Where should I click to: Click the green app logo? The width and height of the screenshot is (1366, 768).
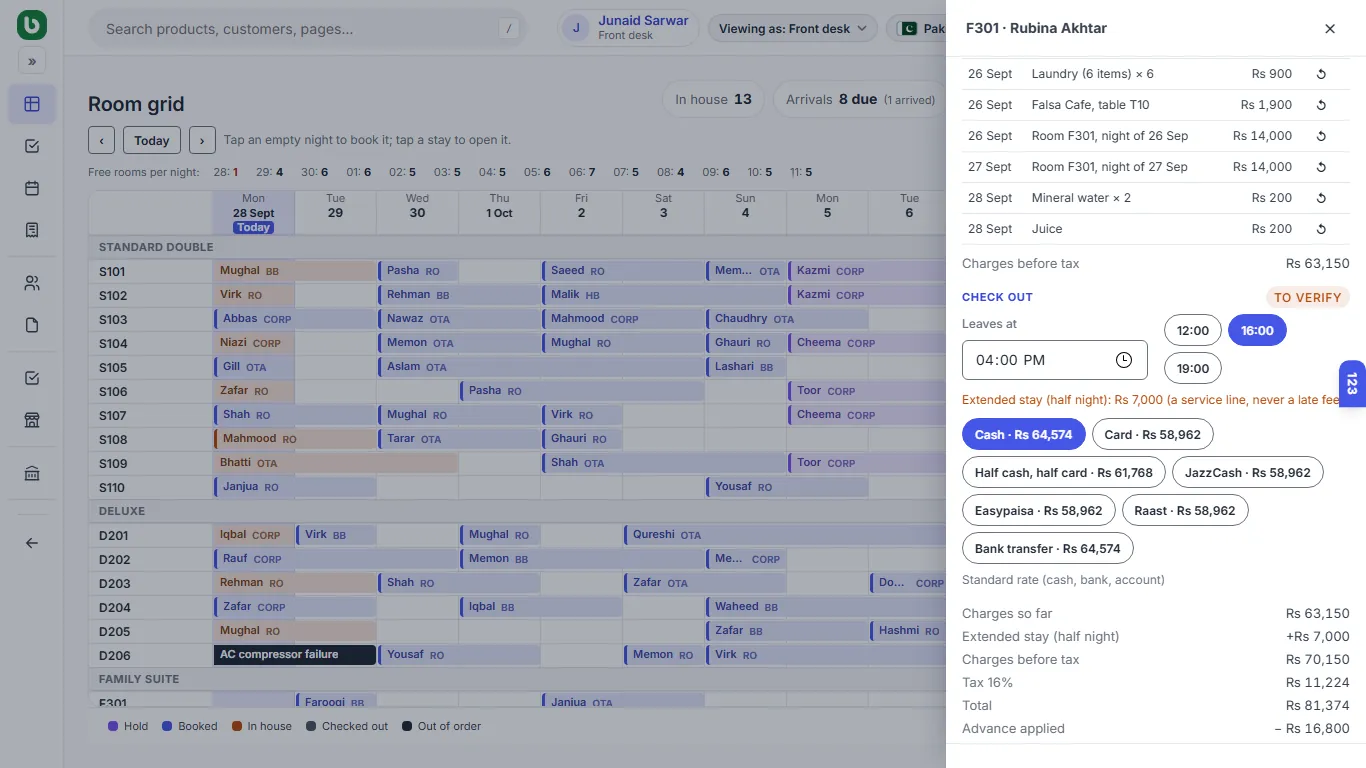[32, 26]
